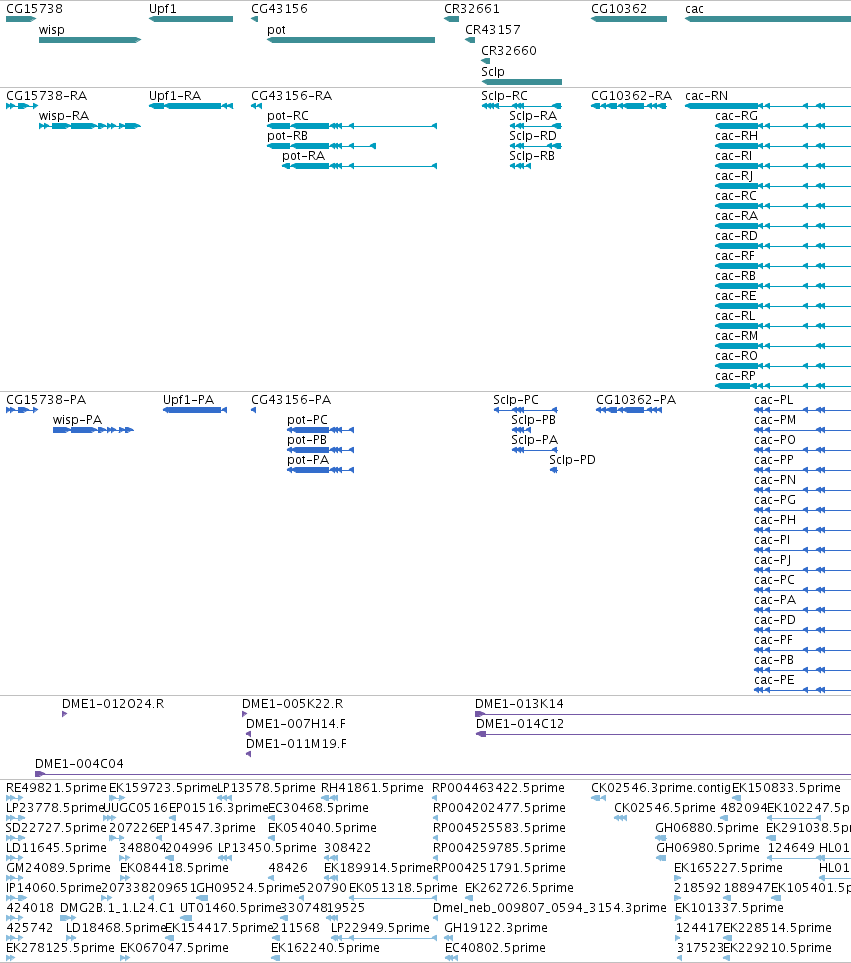
Task: Click the DME1-005K22.R clone label
Action: pyautogui.click(x=293, y=704)
